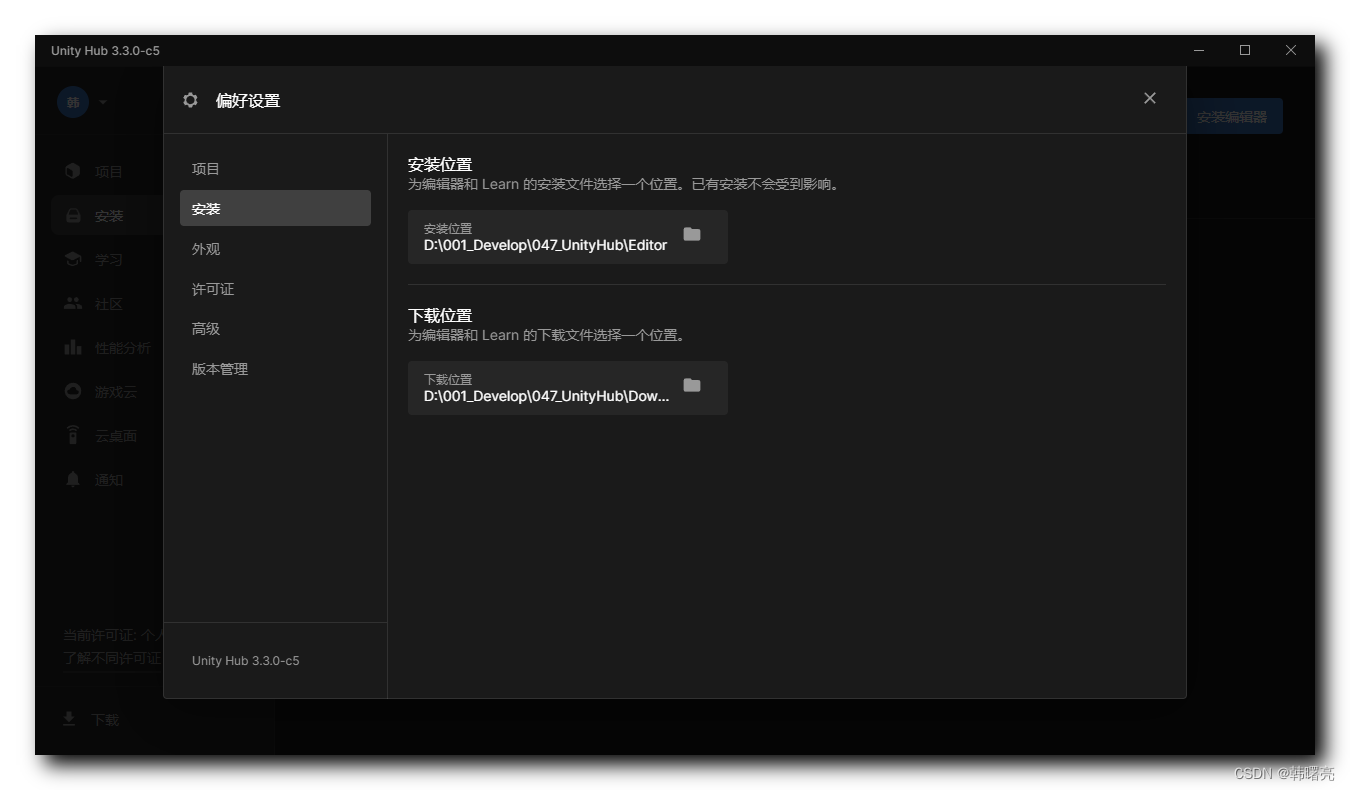Open folder browser for download location
The width and height of the screenshot is (1350, 790).
(692, 385)
